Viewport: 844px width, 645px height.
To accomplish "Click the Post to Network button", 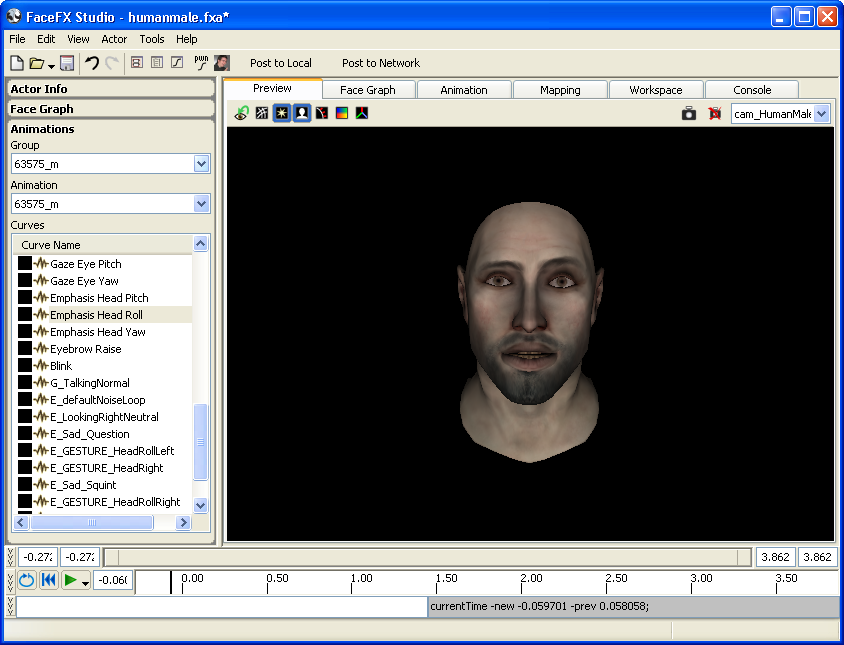I will (x=380, y=63).
